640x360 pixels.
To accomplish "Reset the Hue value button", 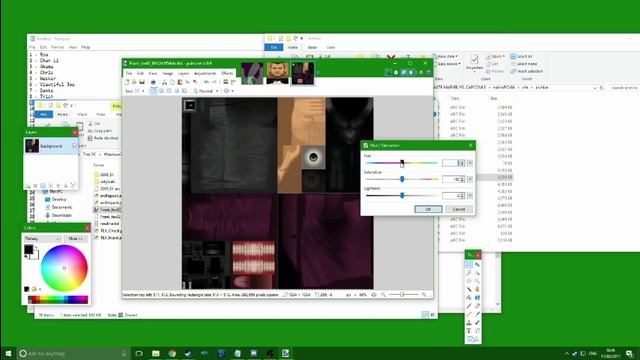I will coord(470,163).
